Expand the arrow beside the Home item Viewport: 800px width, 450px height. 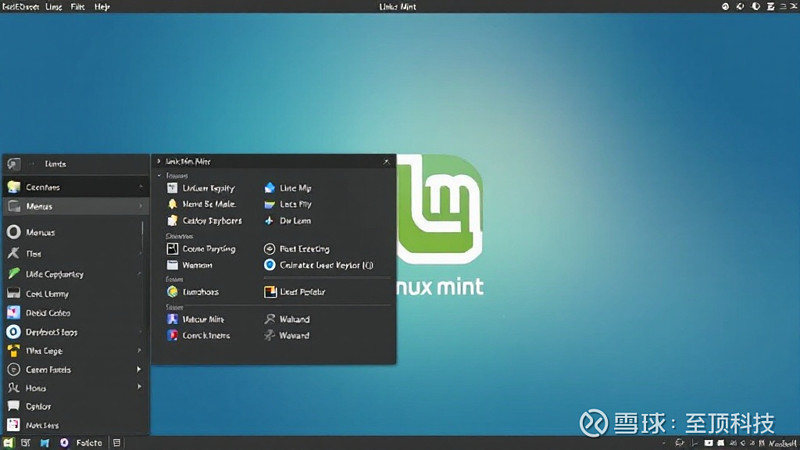138,388
